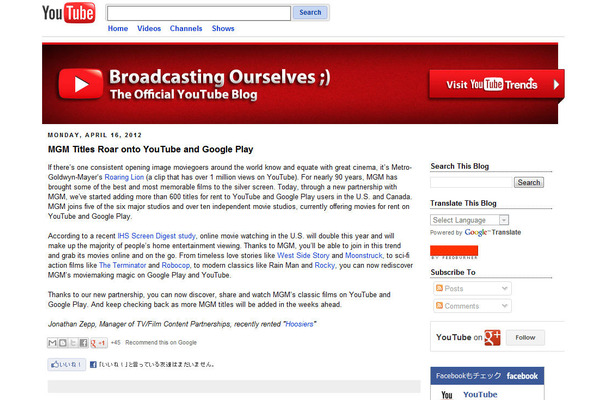Click the Visit YouTube Trends button

pos(497,84)
